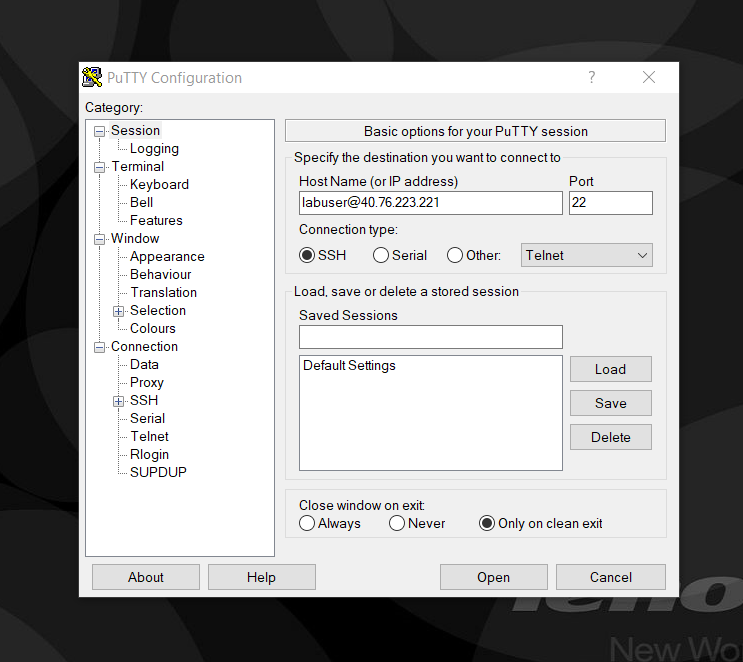Click the Port input field

click(611, 203)
